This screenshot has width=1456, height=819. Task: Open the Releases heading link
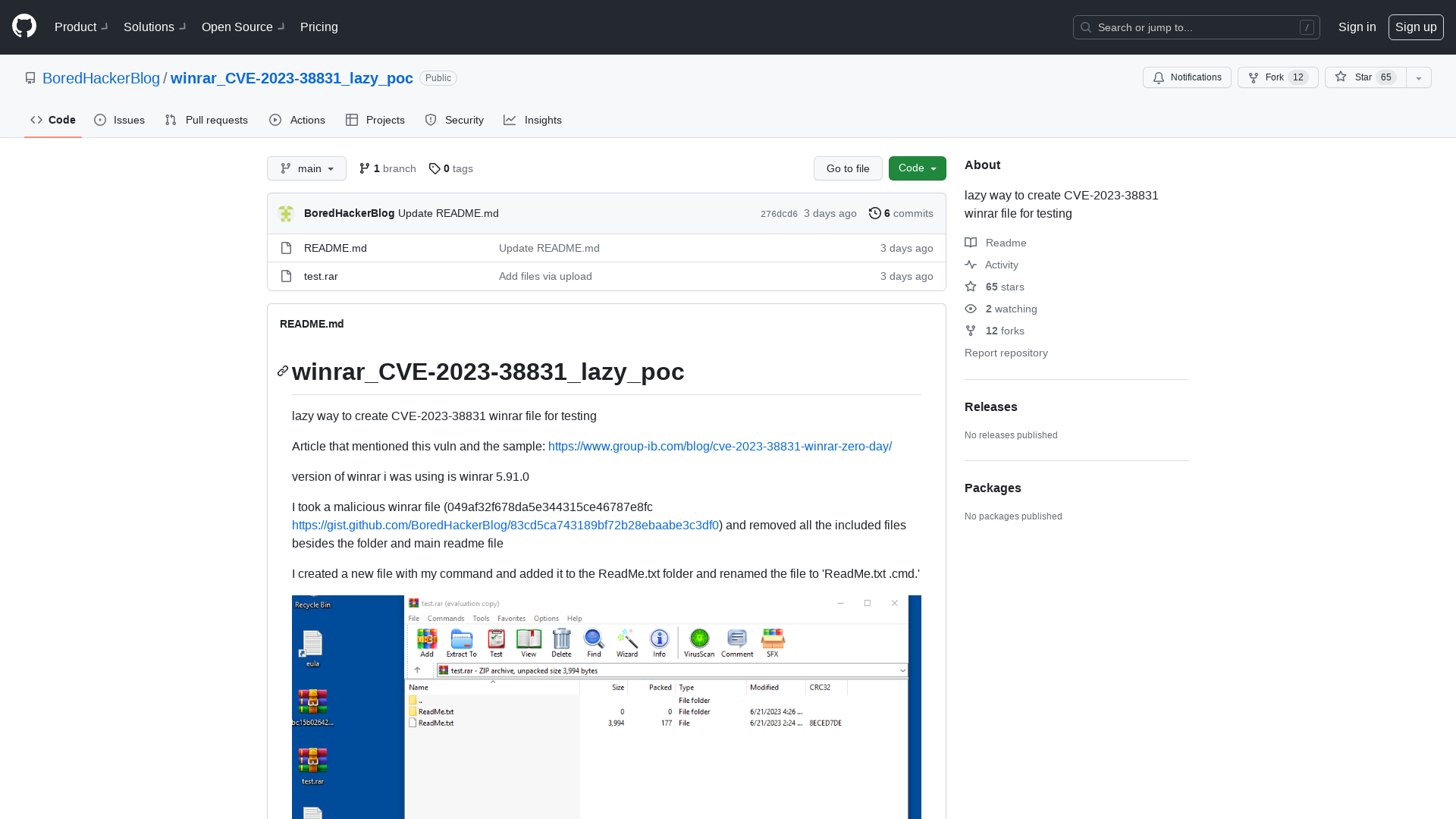point(991,406)
